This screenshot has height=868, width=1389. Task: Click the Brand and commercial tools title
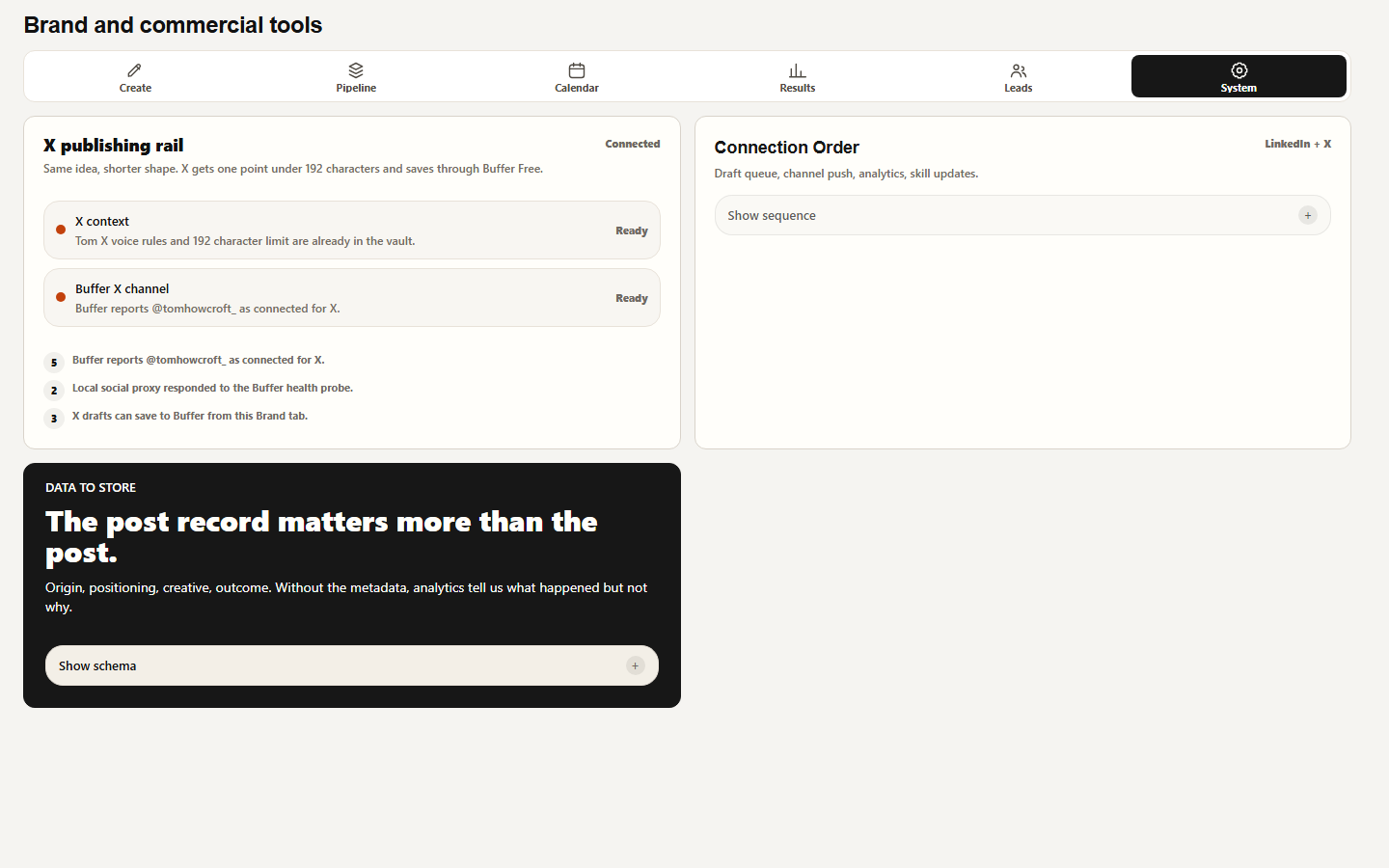click(x=173, y=25)
